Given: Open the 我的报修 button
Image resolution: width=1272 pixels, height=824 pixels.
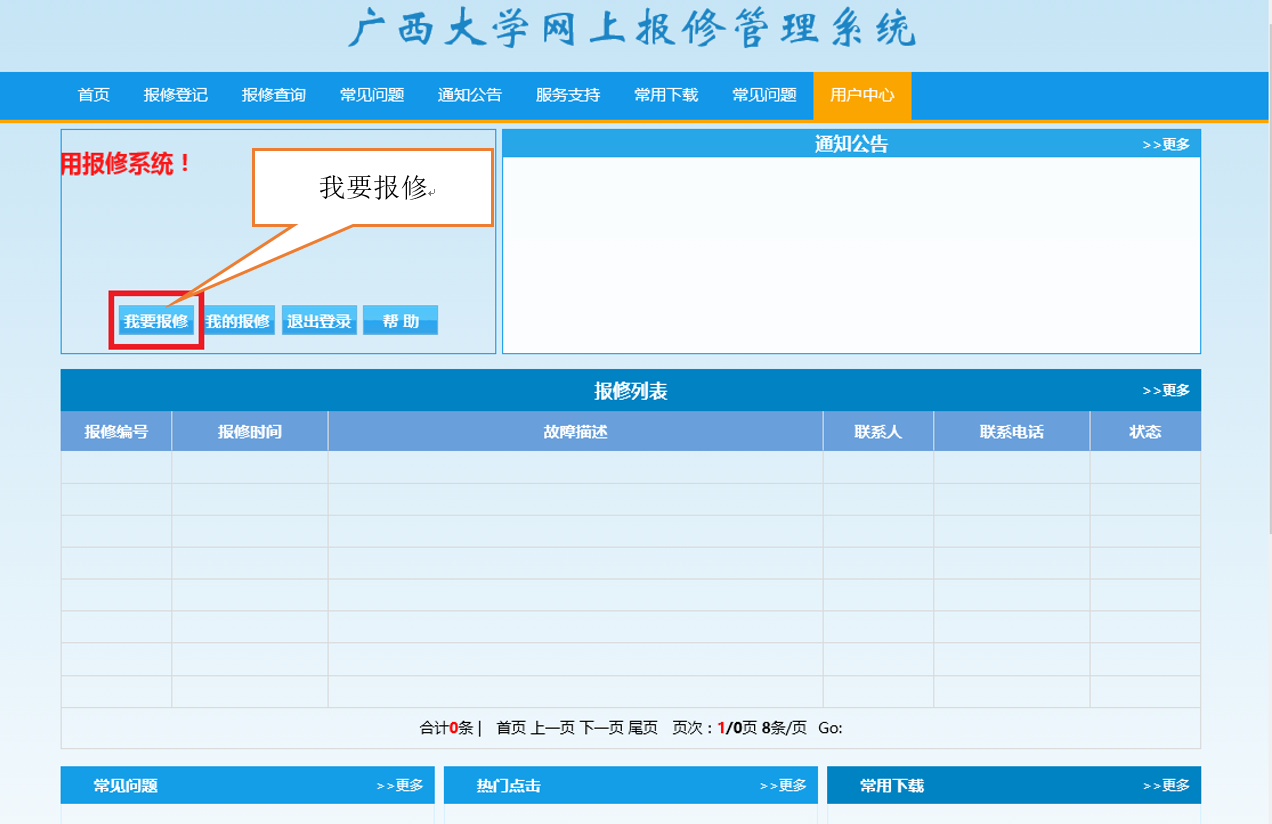Looking at the screenshot, I should click(x=238, y=321).
